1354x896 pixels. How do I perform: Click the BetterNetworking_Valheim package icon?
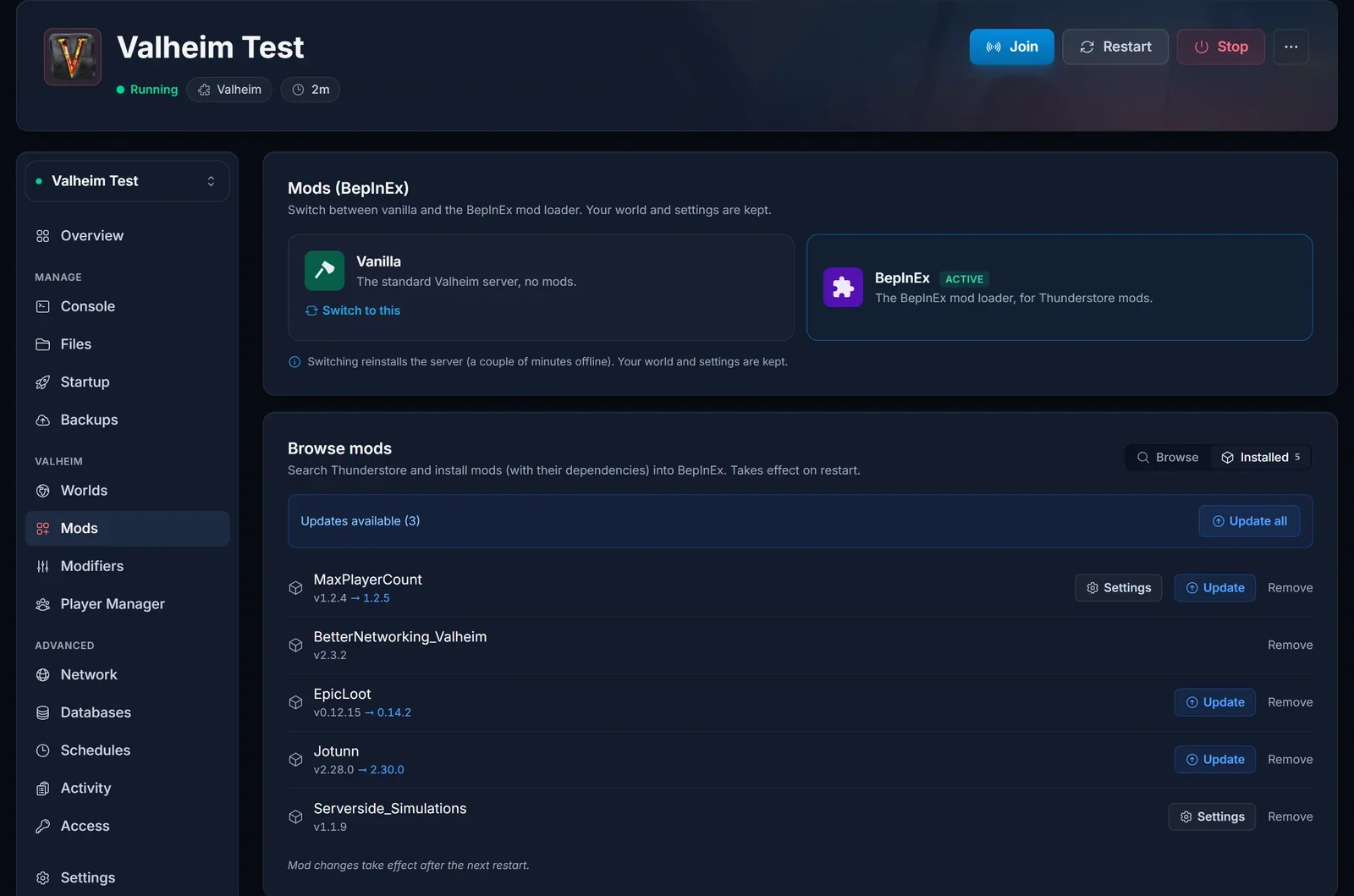295,646
